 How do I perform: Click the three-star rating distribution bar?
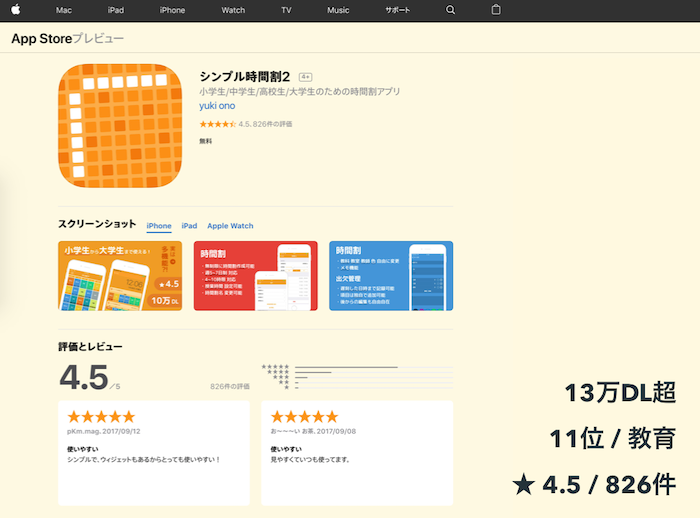(x=374, y=378)
